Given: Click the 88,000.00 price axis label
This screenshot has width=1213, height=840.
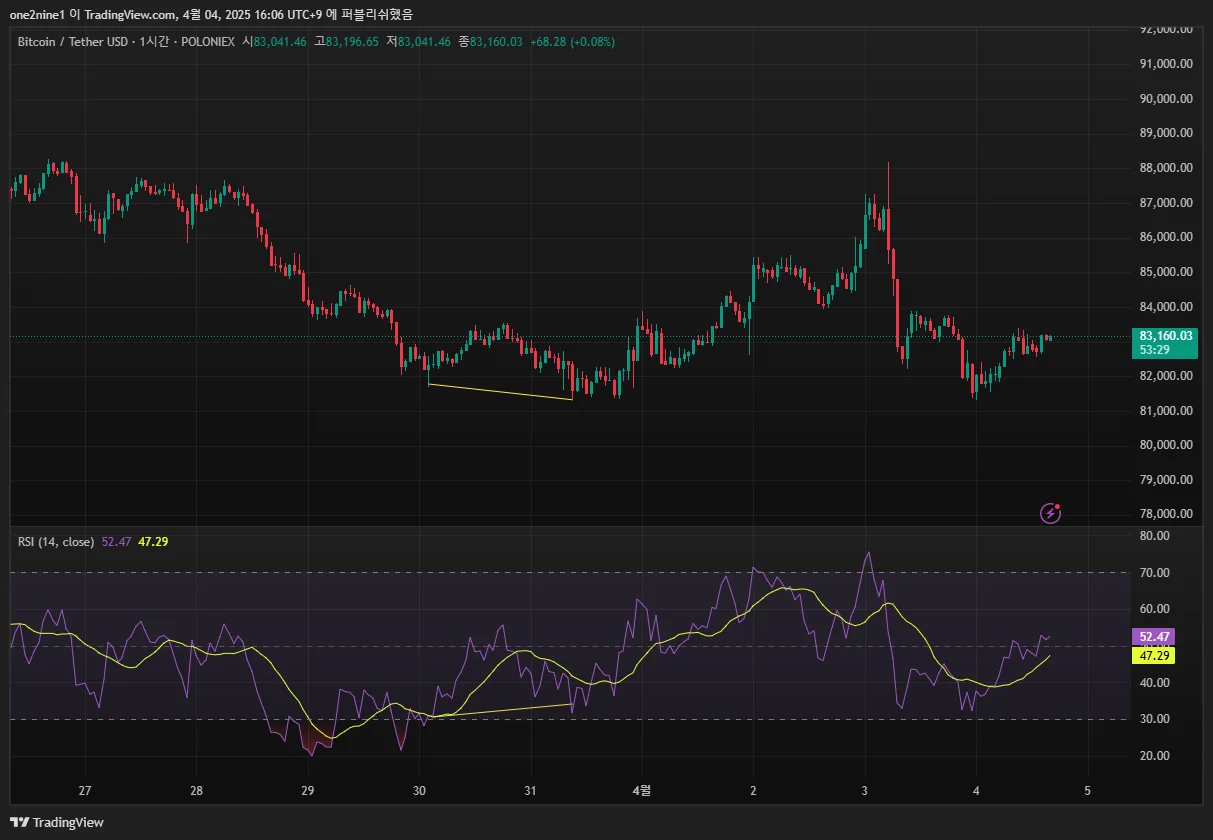Looking at the screenshot, I should pyautogui.click(x=1167, y=168).
